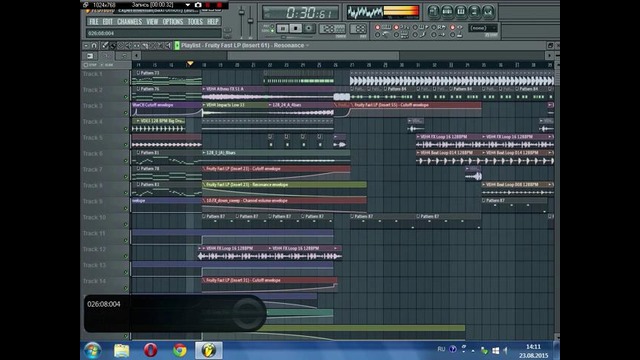Open the Piano Roll window button
Viewport: 640px width, 360px height.
[461, 11]
